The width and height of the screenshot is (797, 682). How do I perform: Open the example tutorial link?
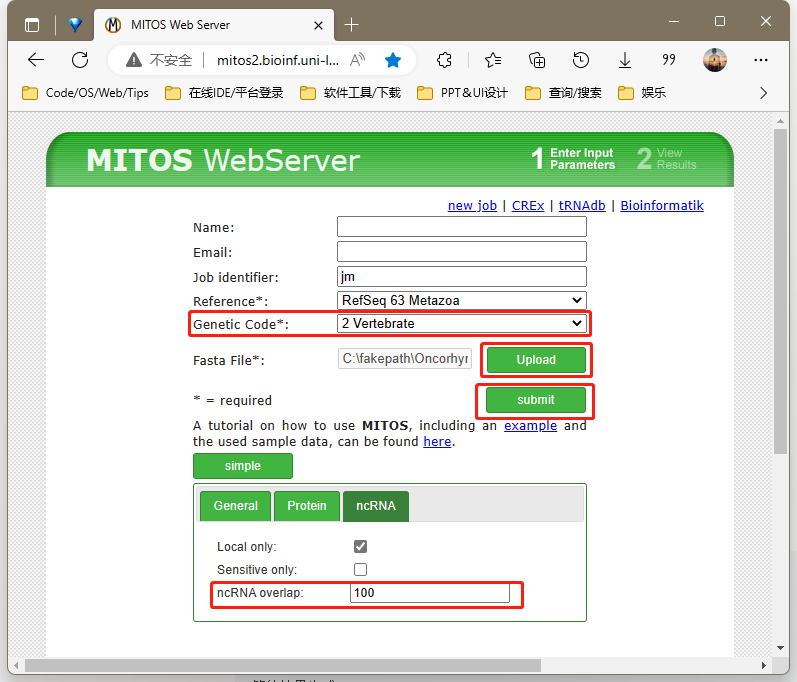tap(530, 425)
